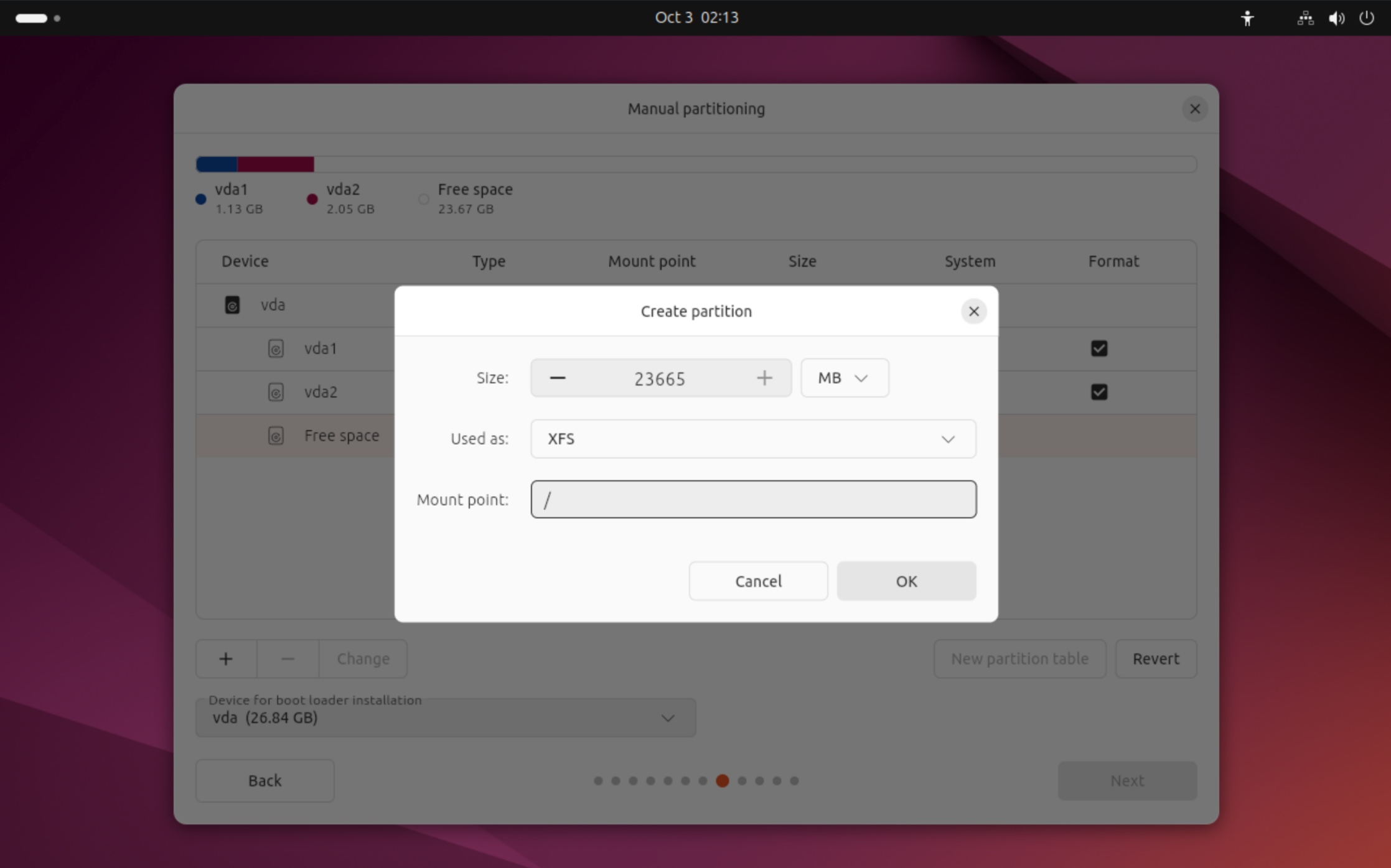The width and height of the screenshot is (1391, 868).
Task: Click the plus icon to increase partition size
Action: 764,378
